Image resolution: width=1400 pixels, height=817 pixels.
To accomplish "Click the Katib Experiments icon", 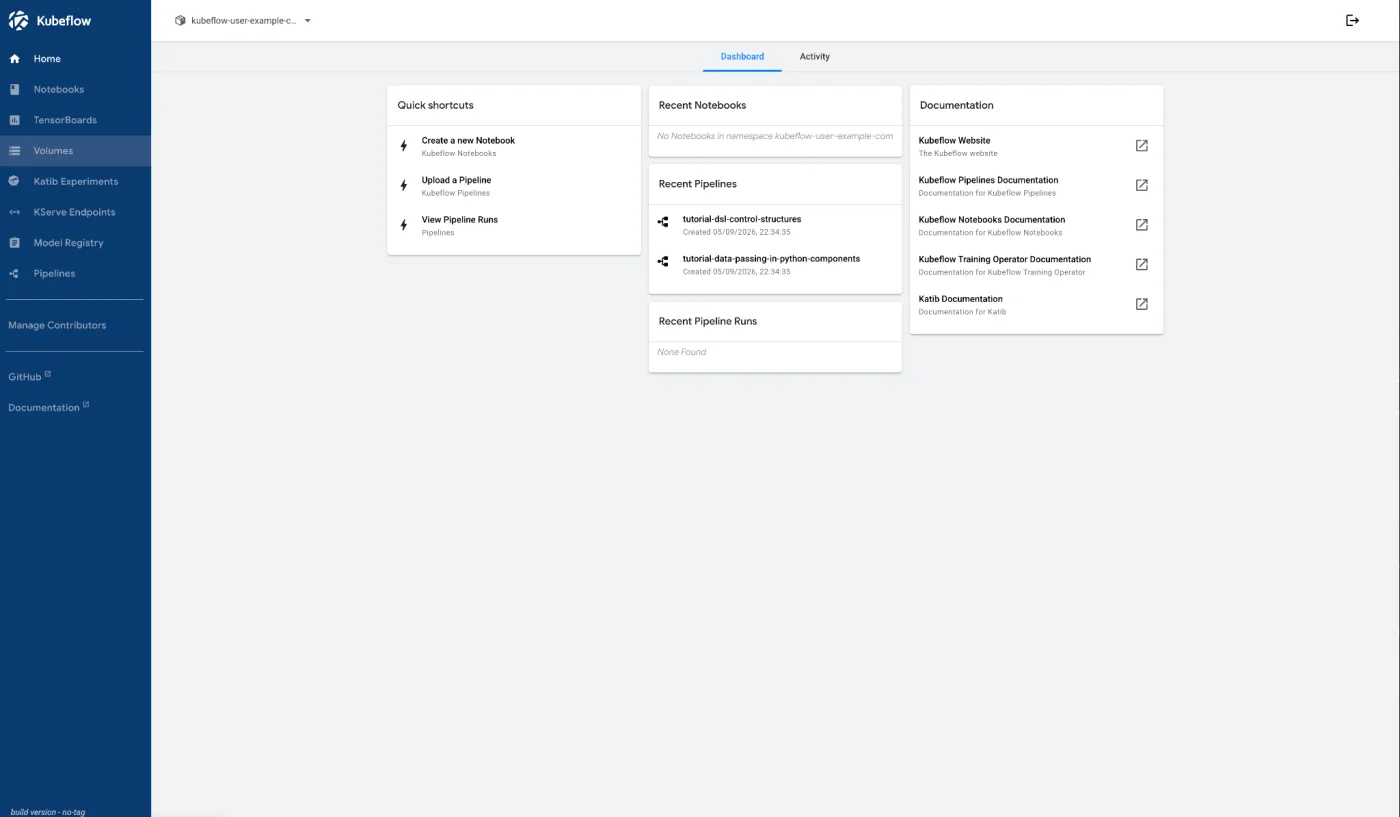I will (15, 181).
